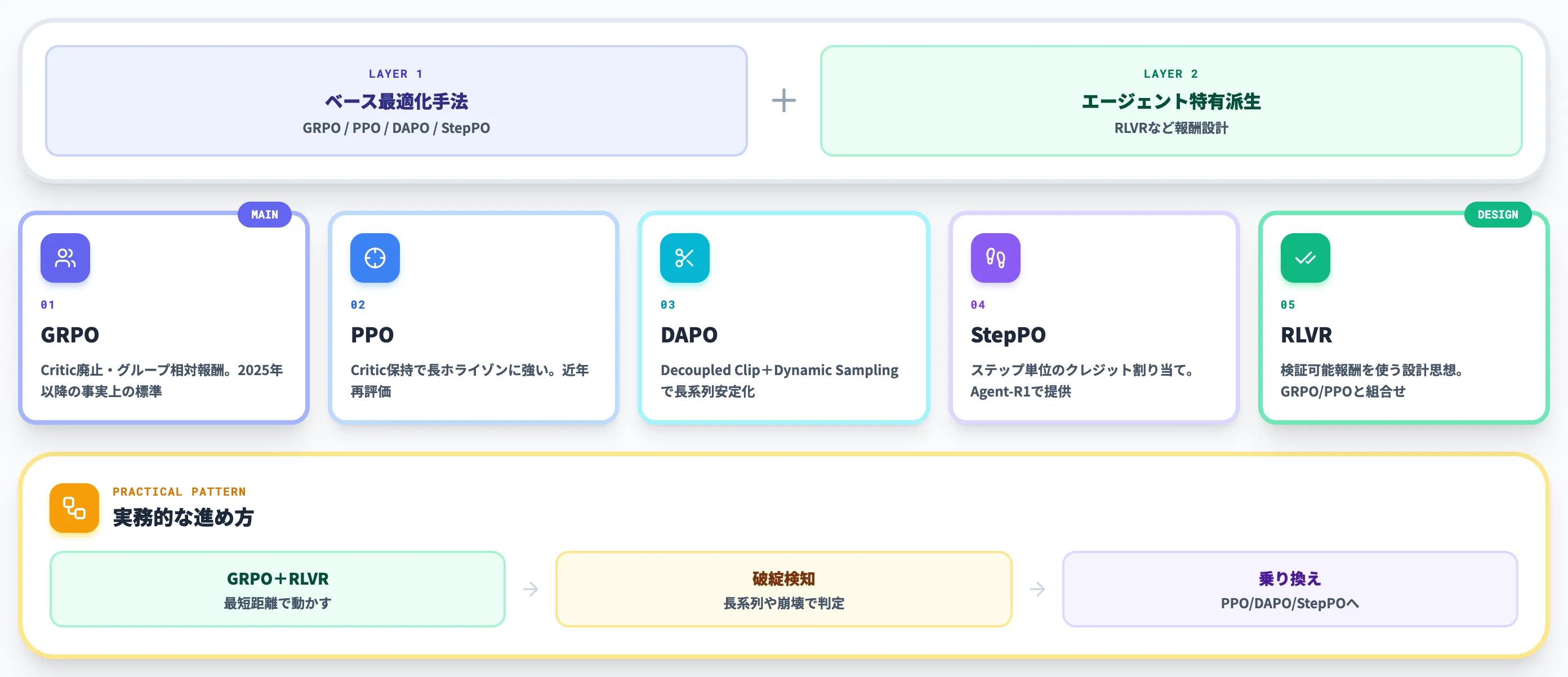Select the Layer 1 ベース最適化手法 box

[397, 100]
